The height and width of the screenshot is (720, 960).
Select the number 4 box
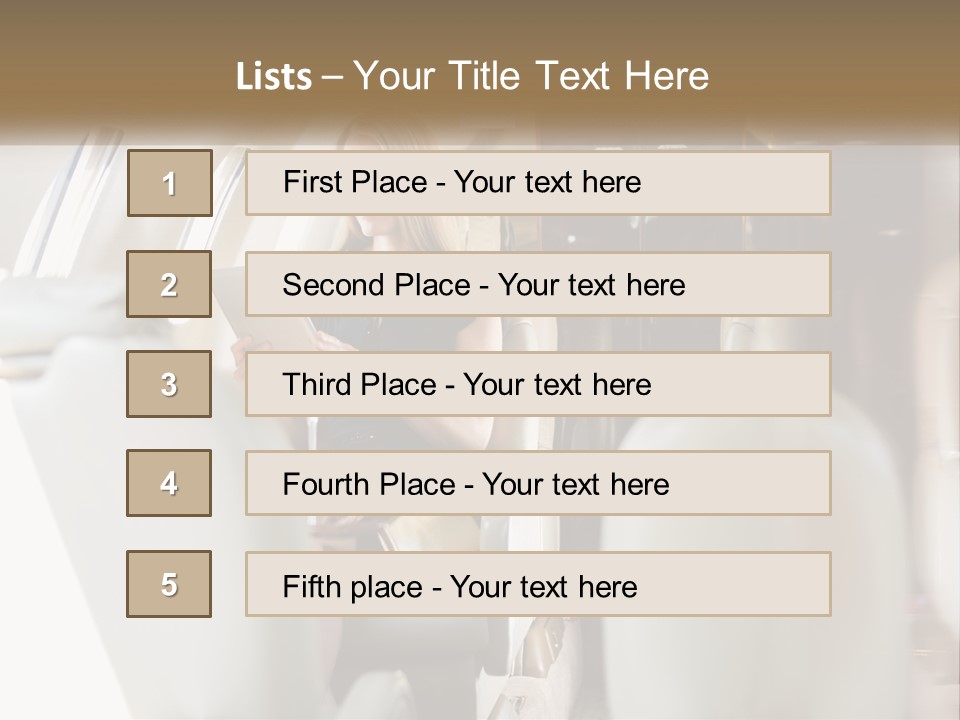pyautogui.click(x=169, y=483)
